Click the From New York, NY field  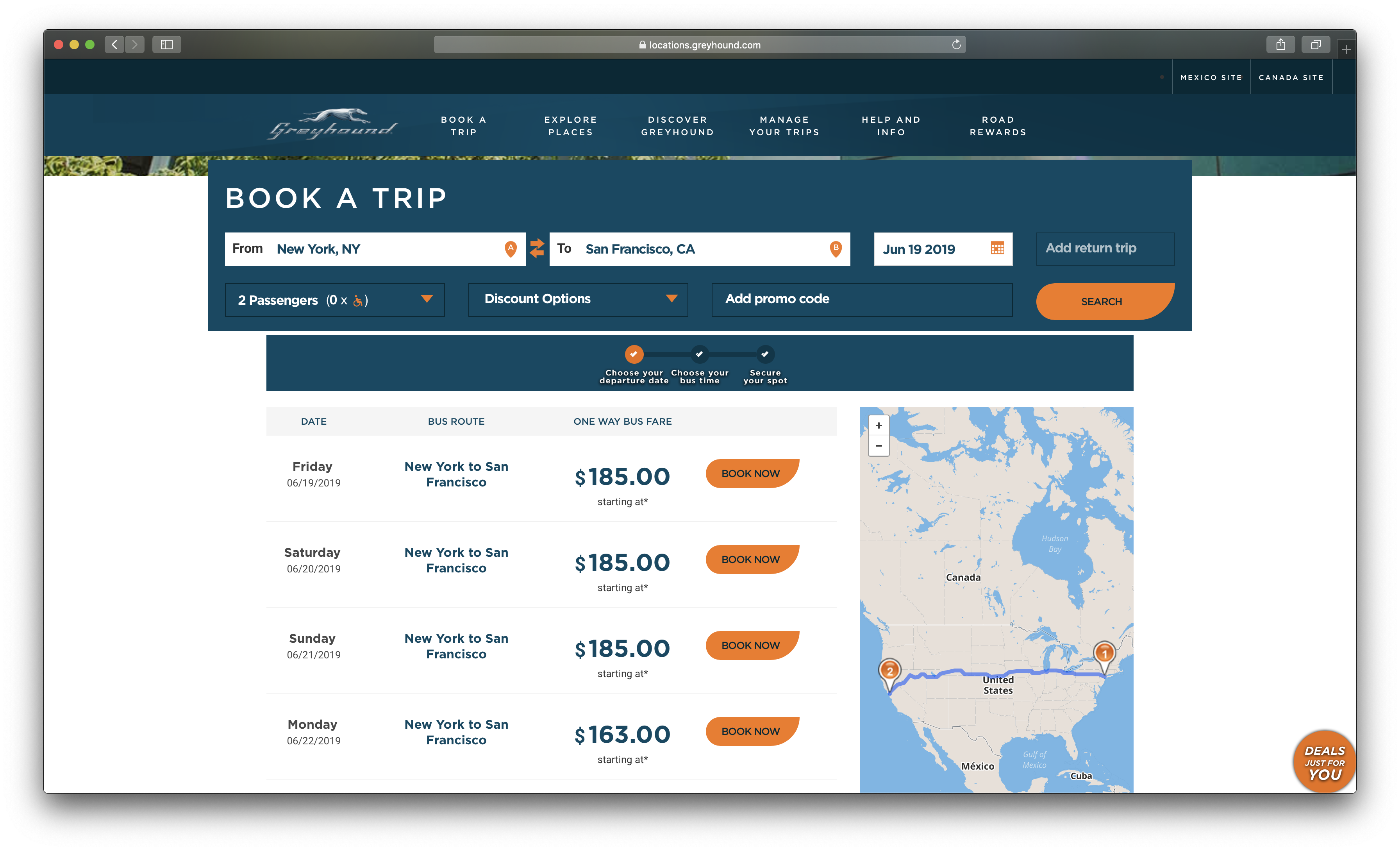pos(375,249)
